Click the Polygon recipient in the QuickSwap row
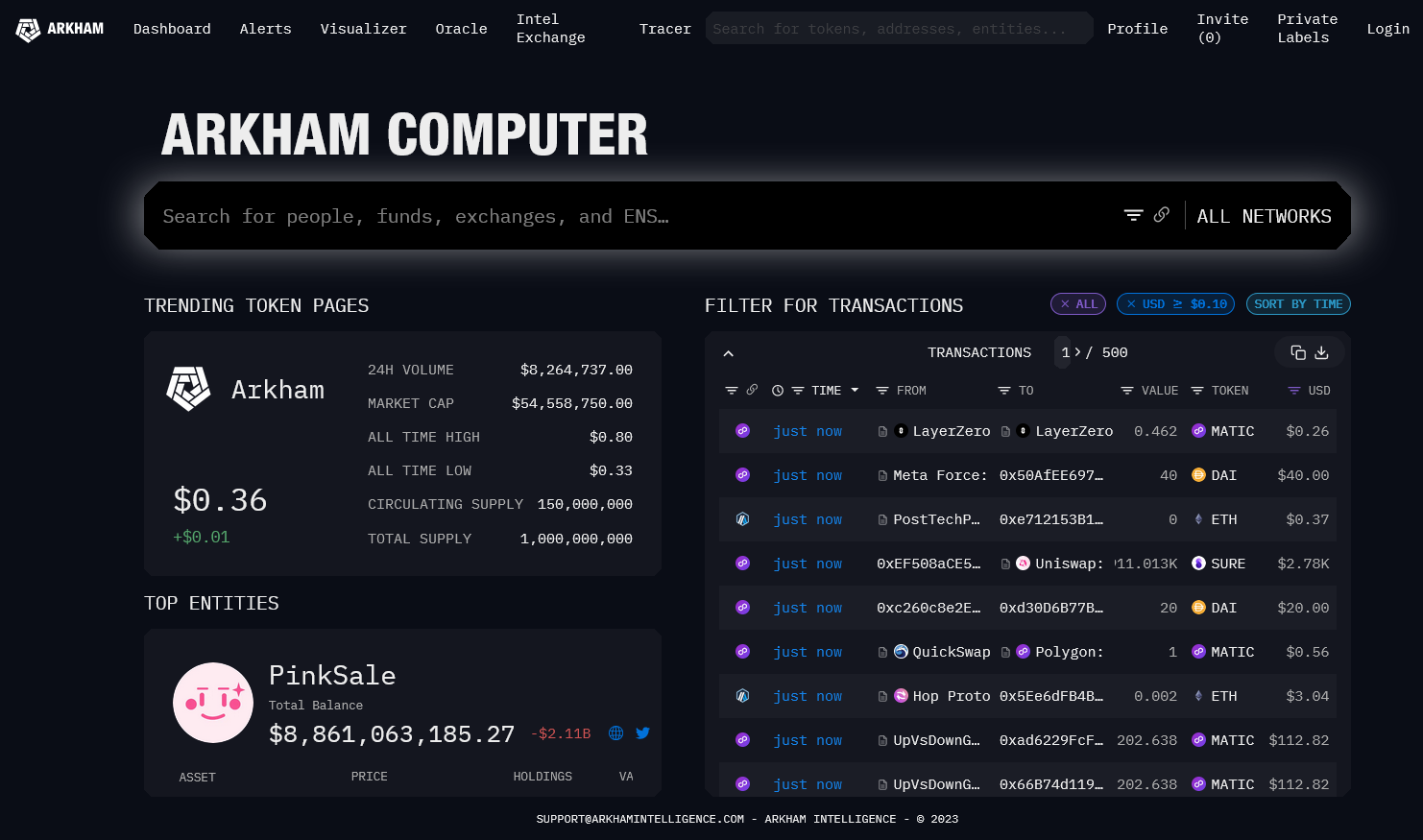The height and width of the screenshot is (840, 1423). [x=1070, y=652]
